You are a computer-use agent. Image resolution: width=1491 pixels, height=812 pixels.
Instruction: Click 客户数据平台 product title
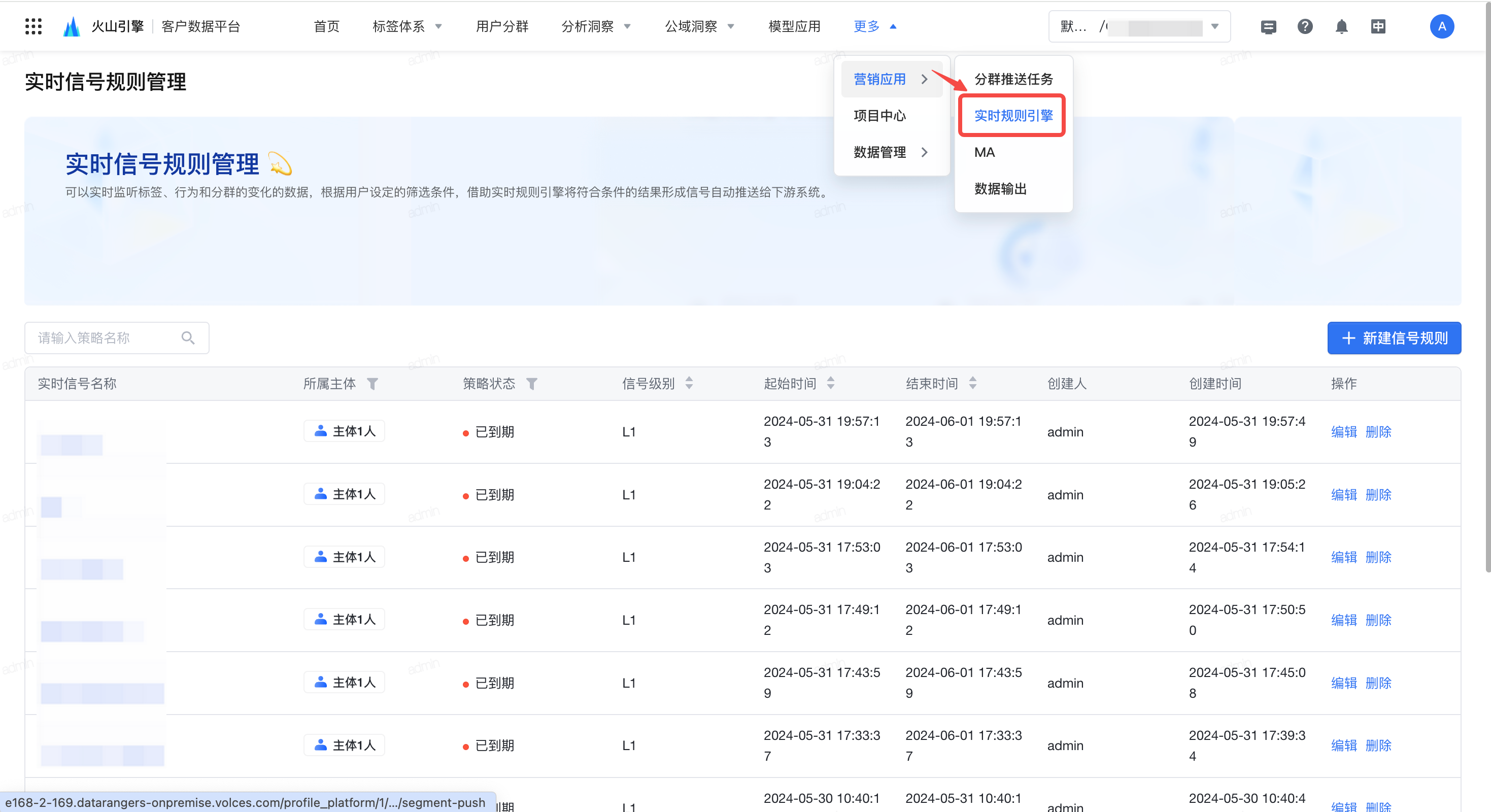(200, 26)
